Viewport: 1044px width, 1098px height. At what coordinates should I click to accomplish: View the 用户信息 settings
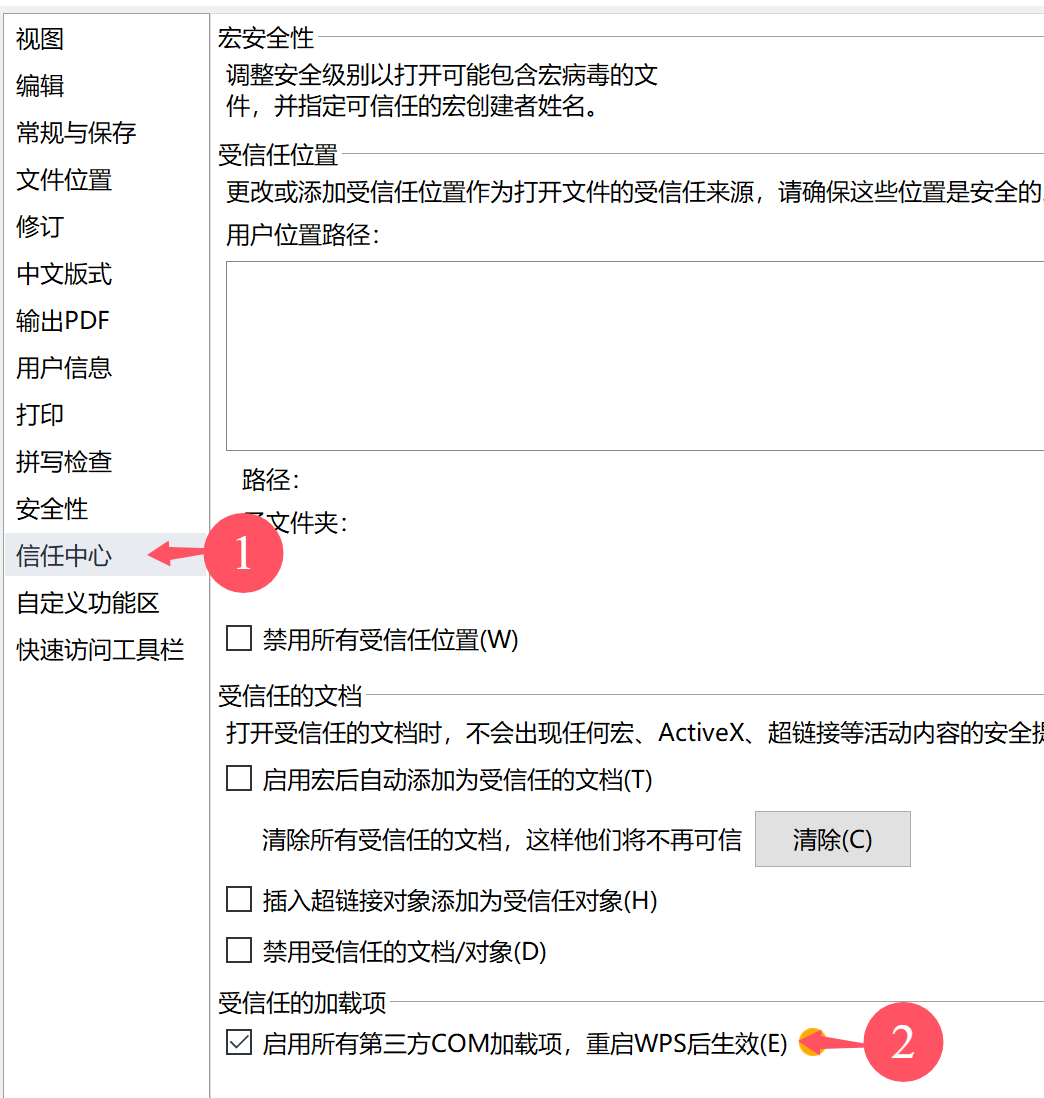coord(62,368)
